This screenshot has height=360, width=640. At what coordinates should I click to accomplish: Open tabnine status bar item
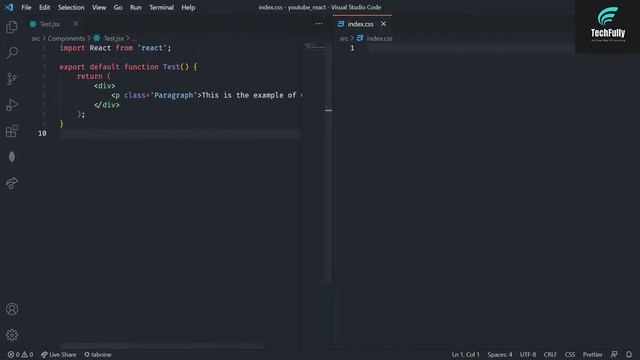98,355
